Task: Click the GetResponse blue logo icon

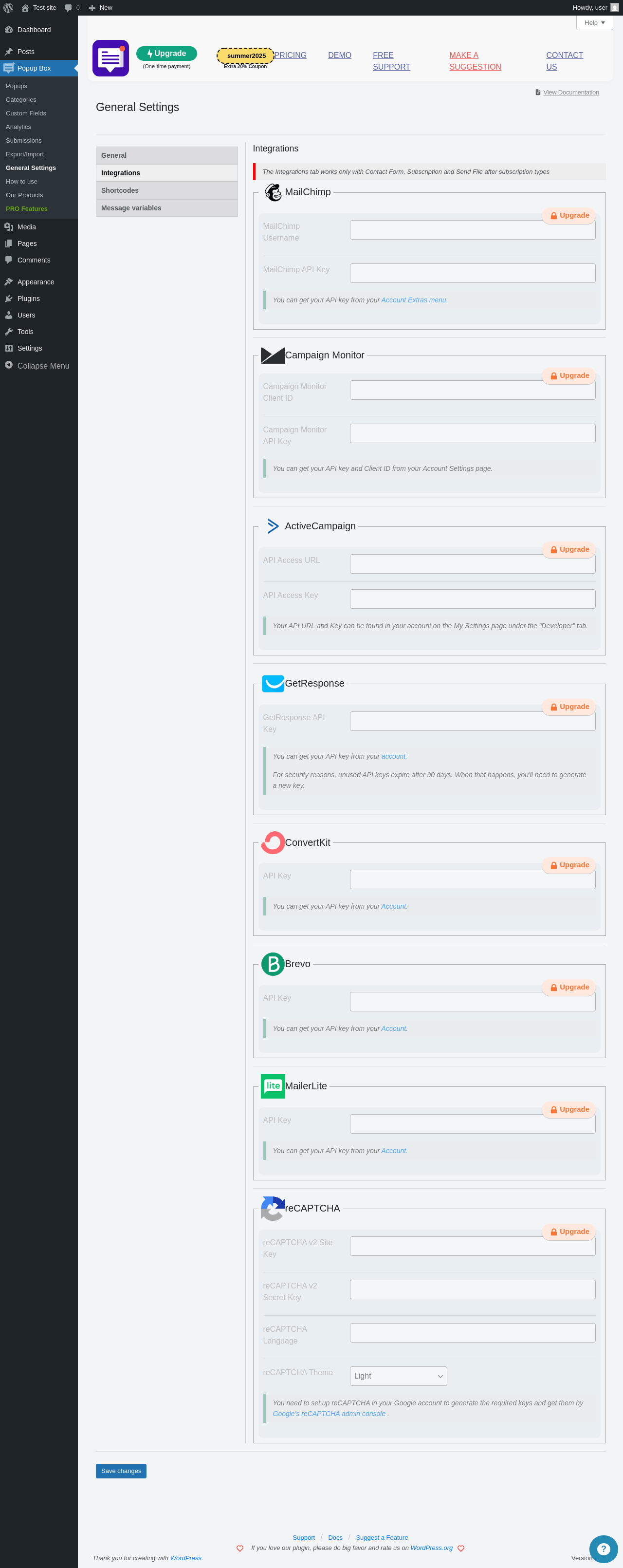Action: [273, 684]
